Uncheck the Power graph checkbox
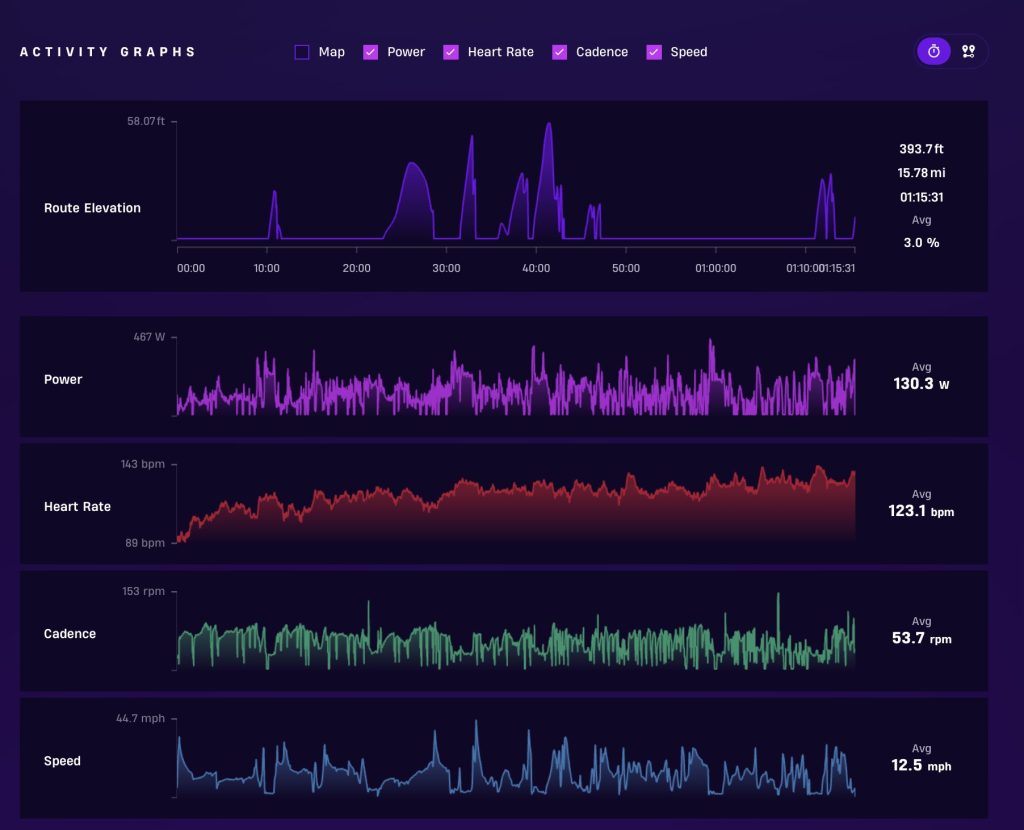1024x830 pixels. point(370,52)
